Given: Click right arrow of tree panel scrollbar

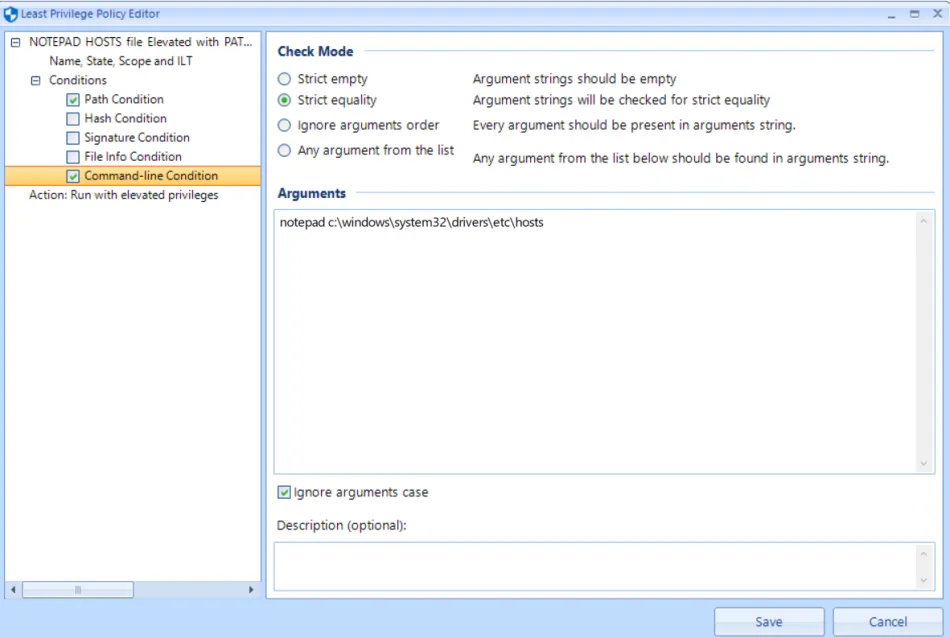Looking at the screenshot, I should point(251,590).
